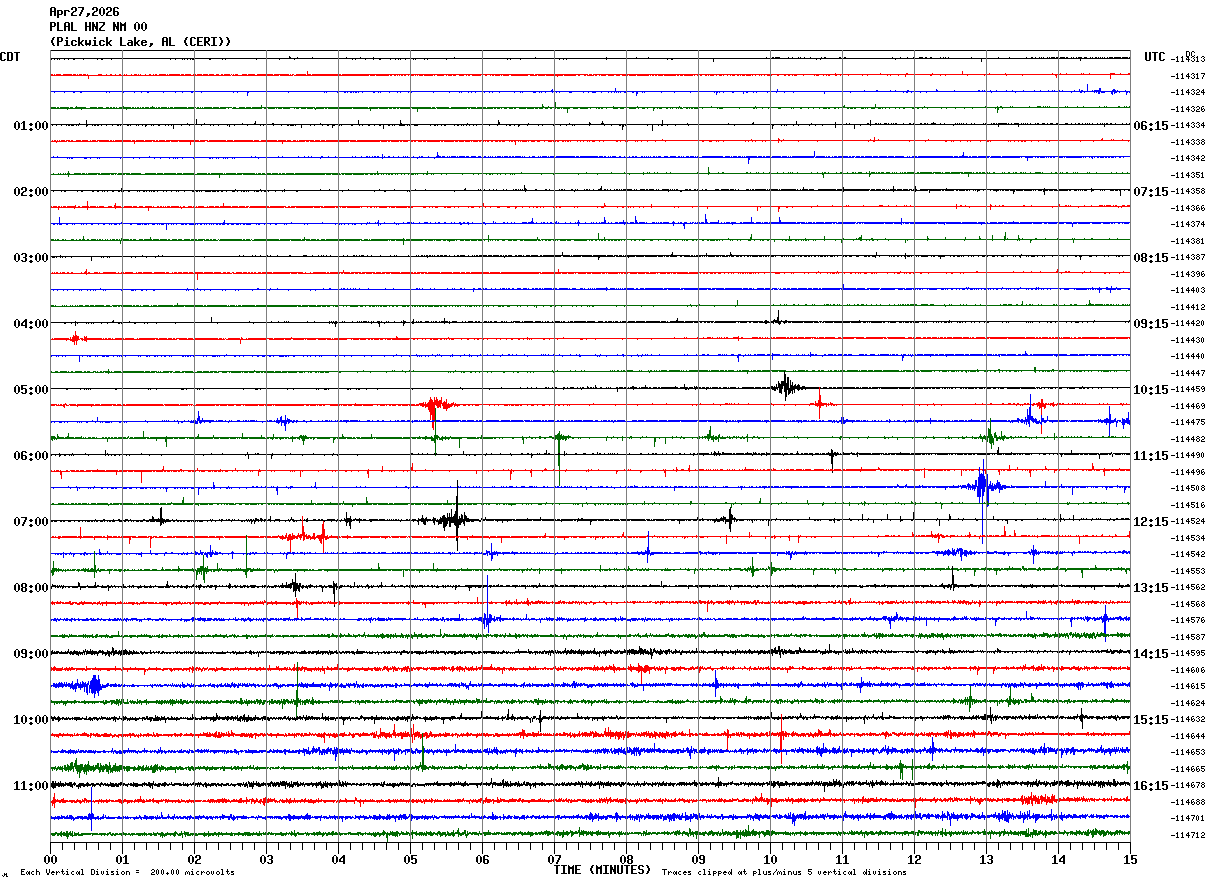Click the CDT timezone label
The image size is (1210, 886).
(10, 57)
